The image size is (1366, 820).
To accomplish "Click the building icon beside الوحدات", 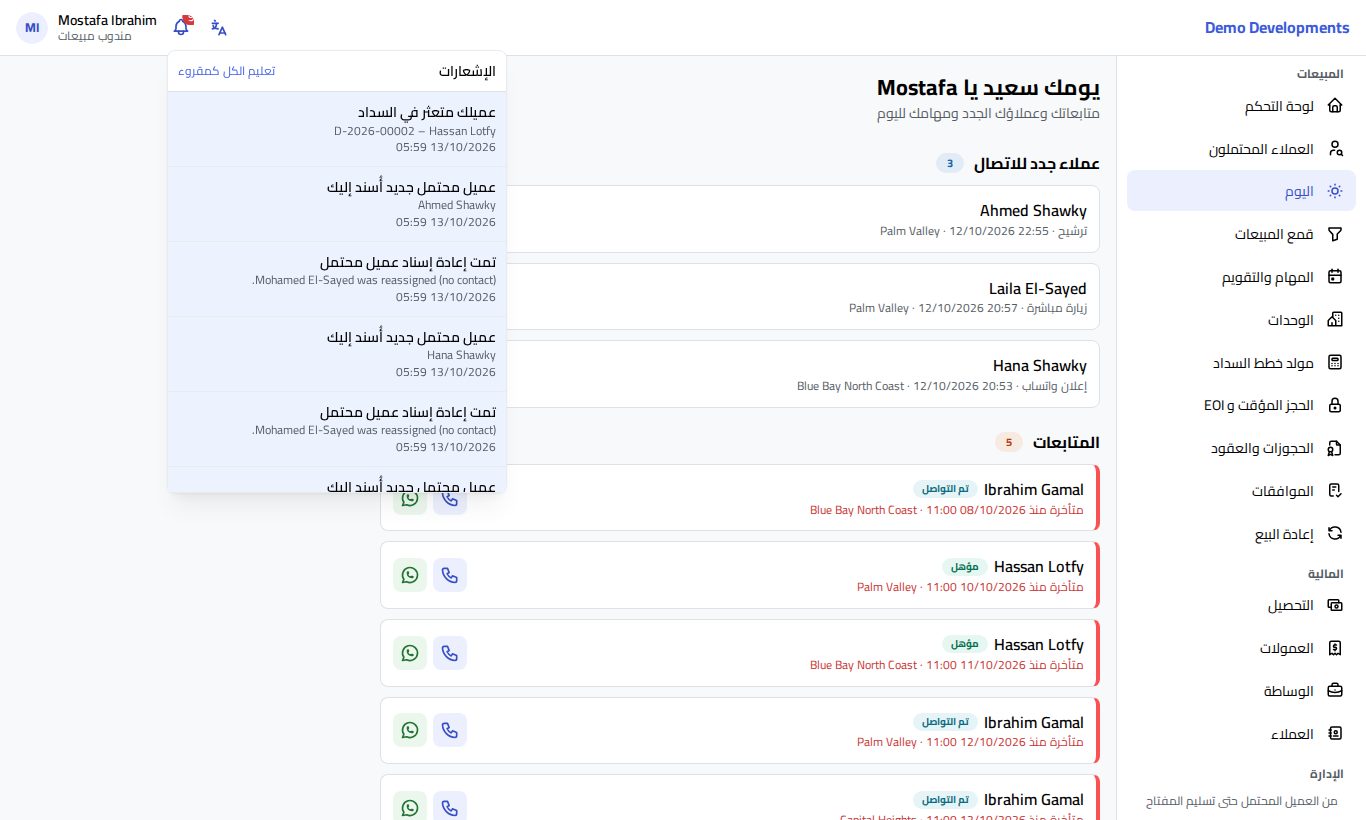I will [x=1334, y=320].
